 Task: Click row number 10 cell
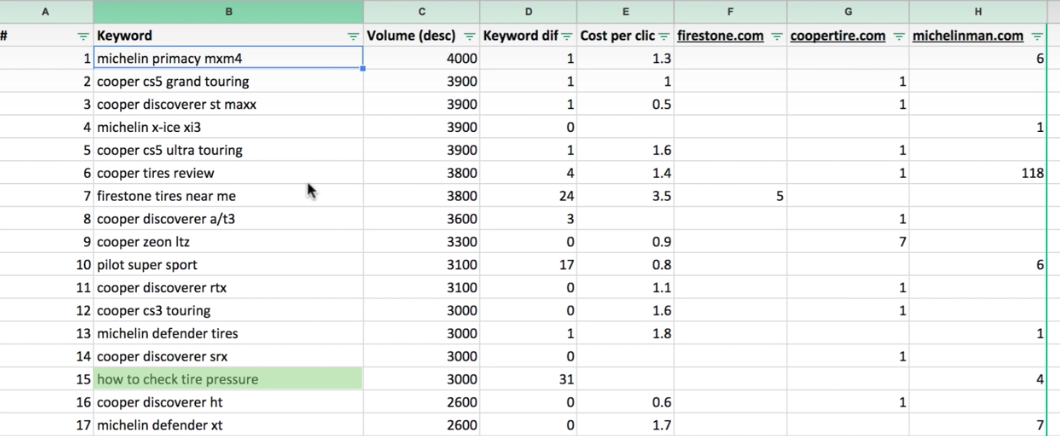(46, 264)
